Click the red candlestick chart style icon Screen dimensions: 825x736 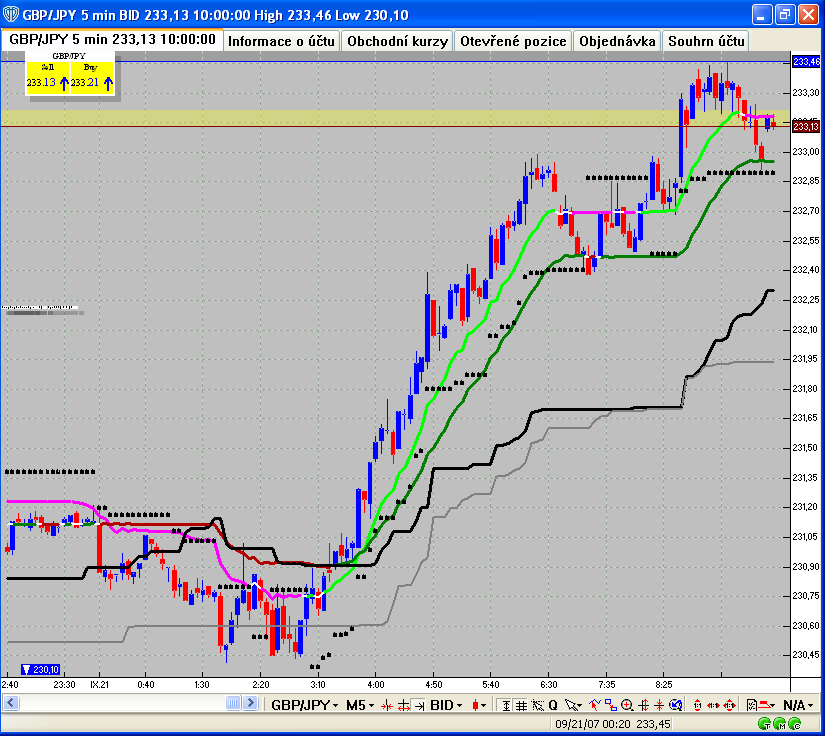point(476,705)
